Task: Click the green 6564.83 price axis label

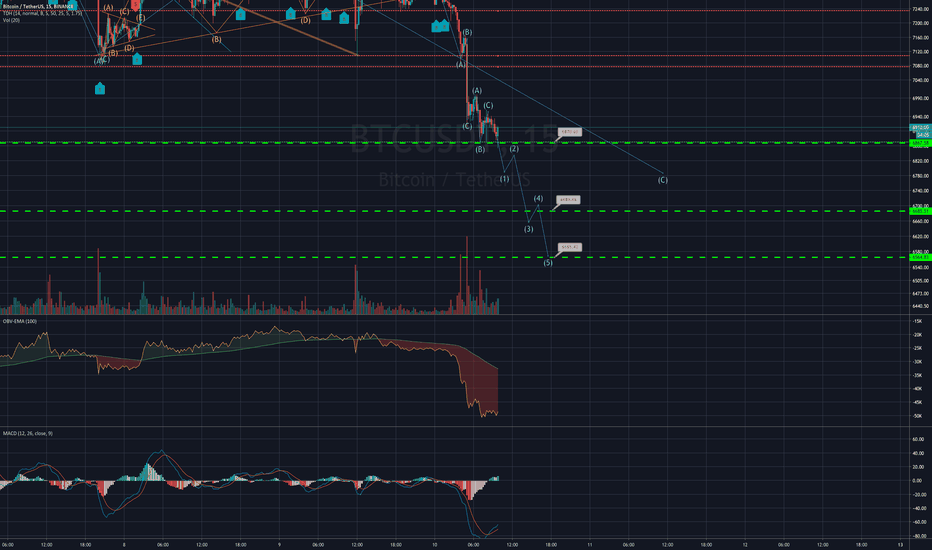Action: pyautogui.click(x=920, y=257)
